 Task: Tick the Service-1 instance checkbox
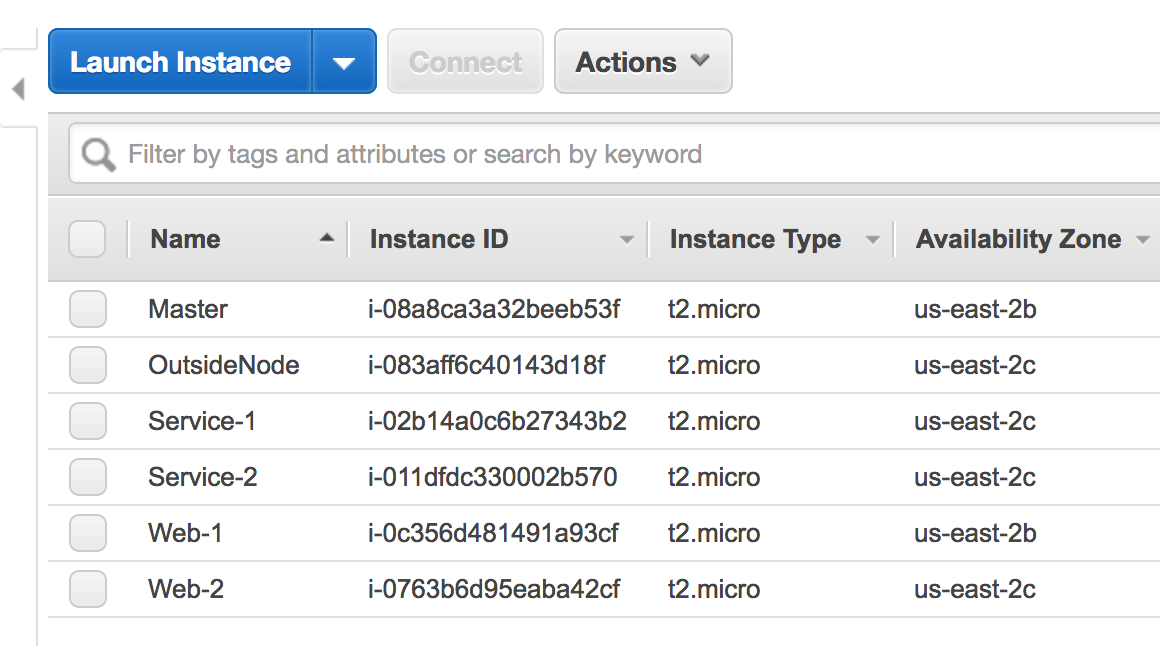[88, 422]
